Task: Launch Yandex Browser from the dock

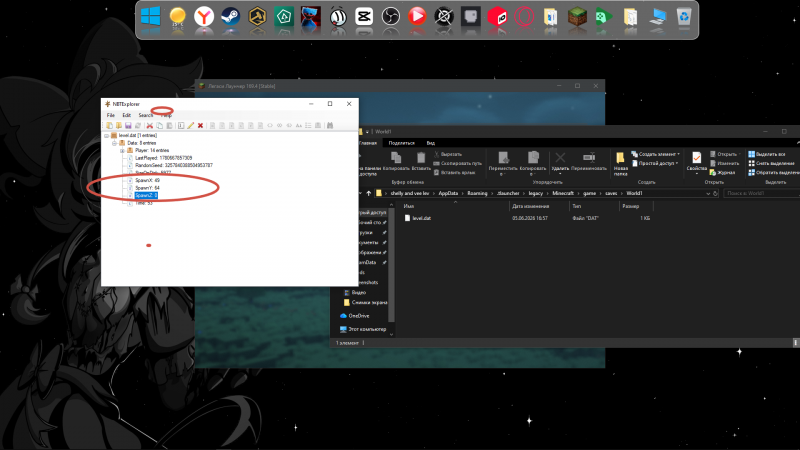Action: 204,17
